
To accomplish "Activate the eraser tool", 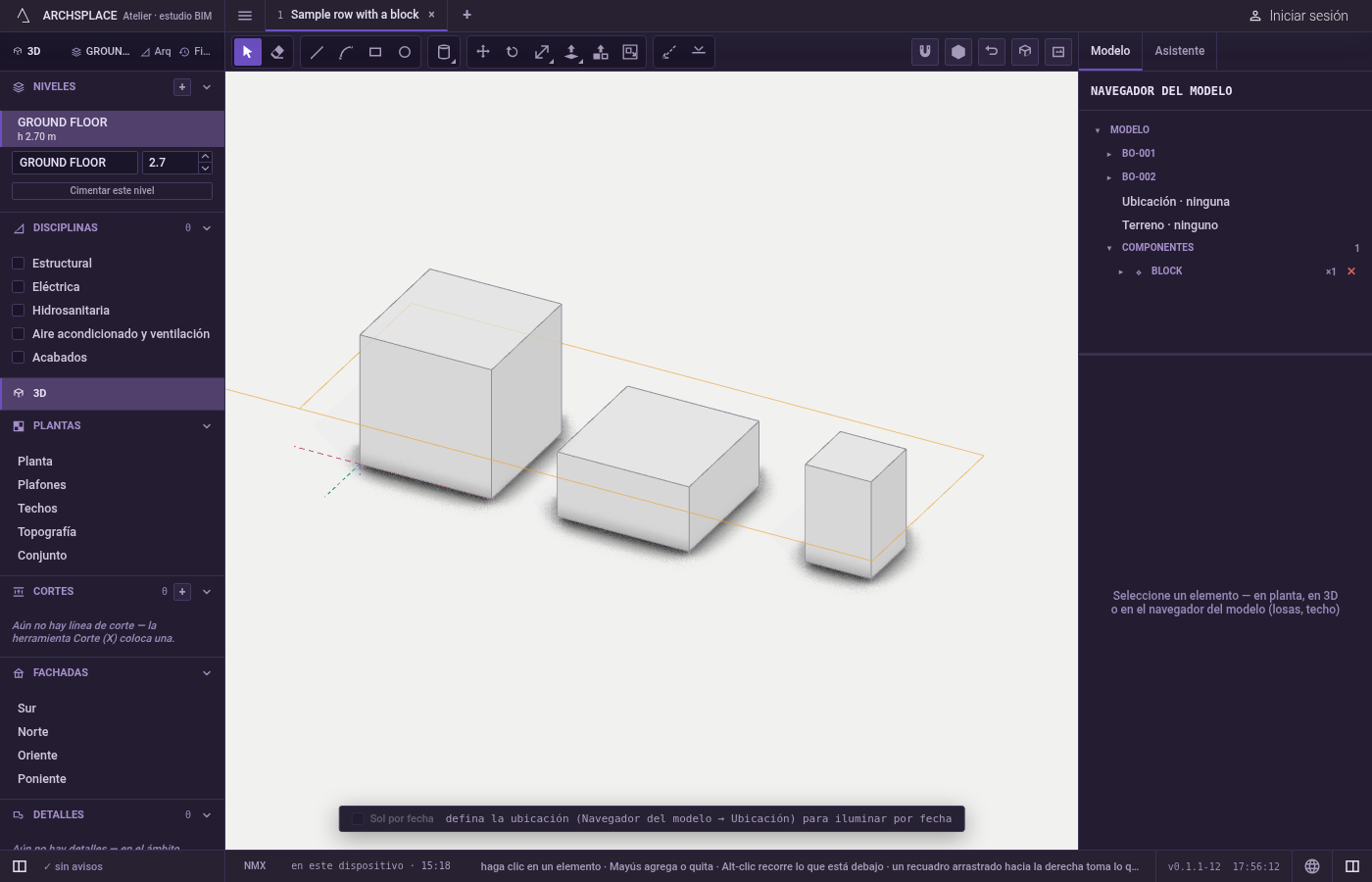I will (x=277, y=52).
